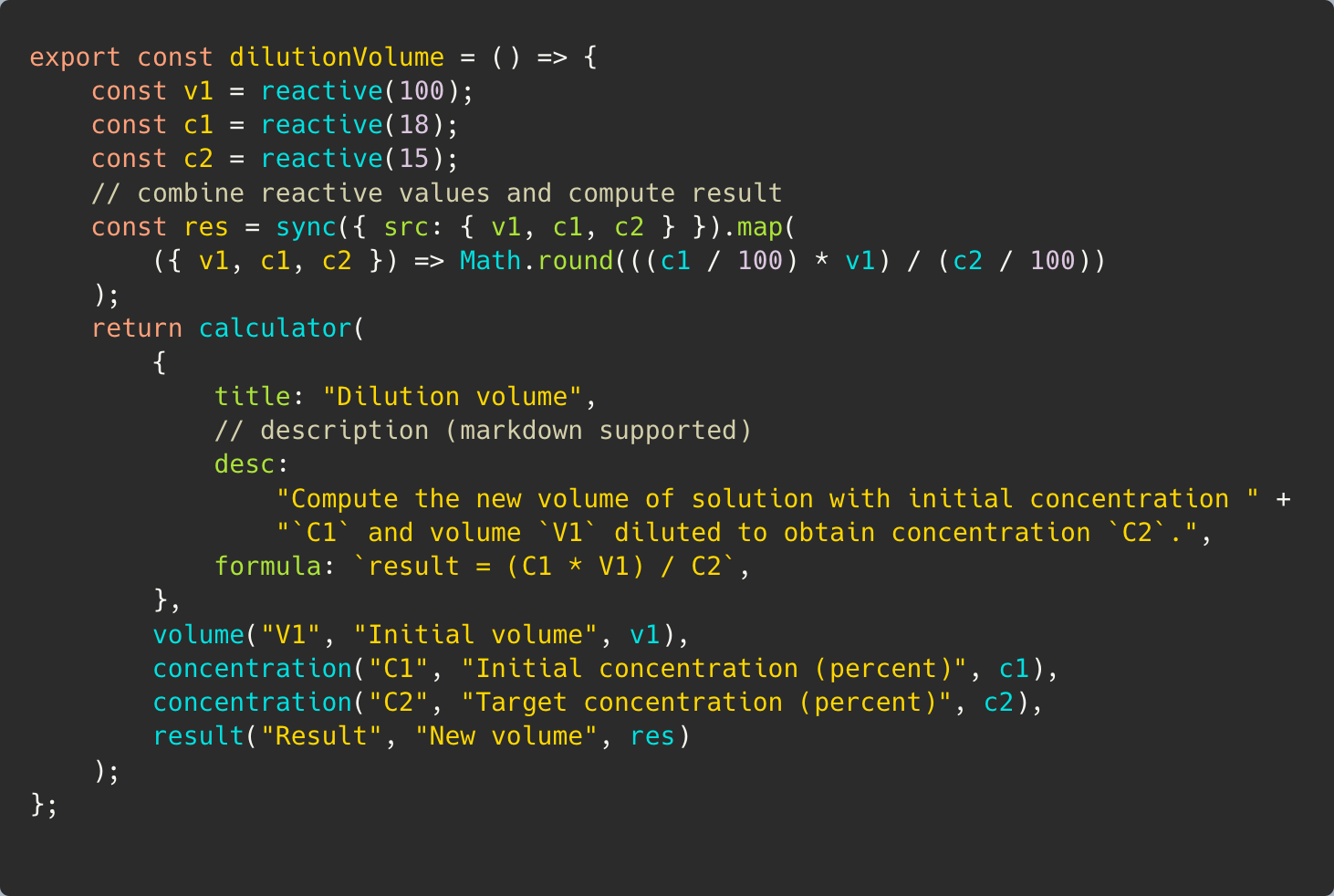
Task: Click the comment about combining reactive values
Action: [x=436, y=193]
